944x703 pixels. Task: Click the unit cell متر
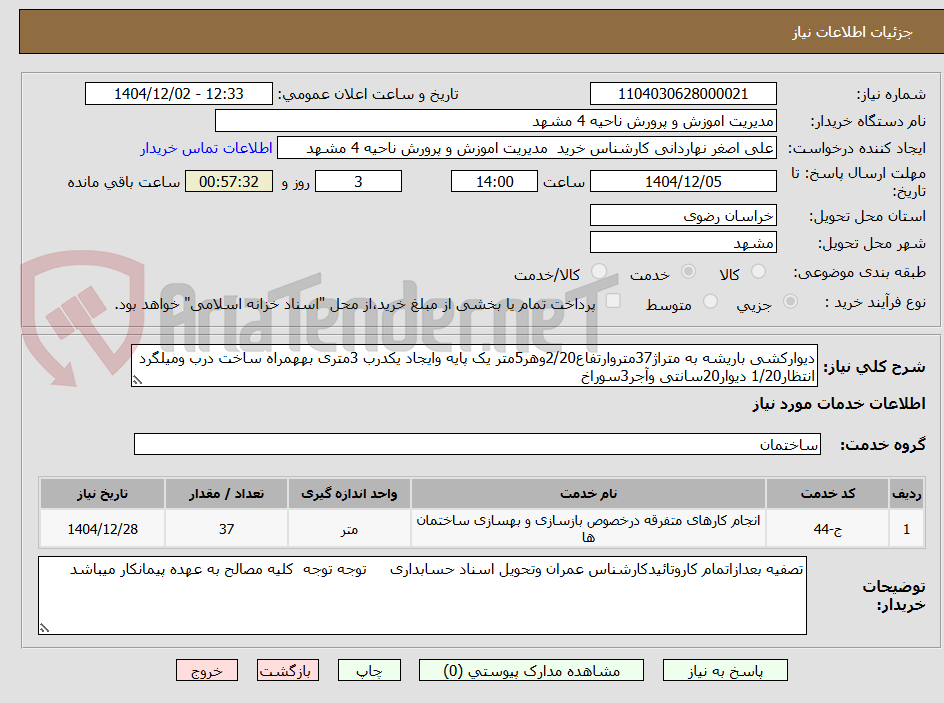349,528
